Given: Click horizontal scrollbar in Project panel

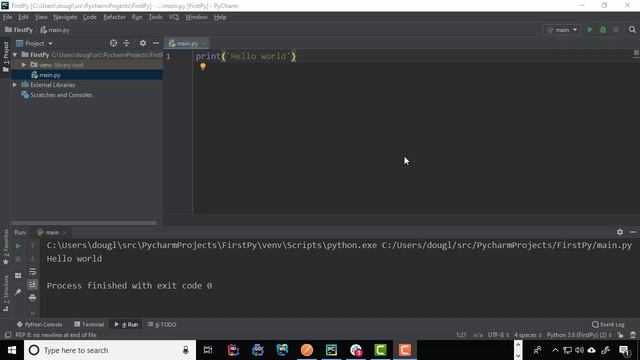Looking at the screenshot, I should click(x=84, y=223).
